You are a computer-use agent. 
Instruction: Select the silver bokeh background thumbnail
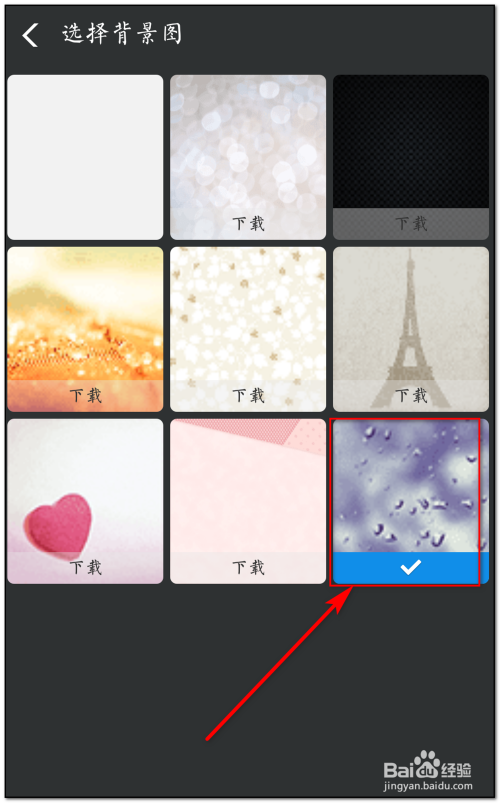click(248, 157)
